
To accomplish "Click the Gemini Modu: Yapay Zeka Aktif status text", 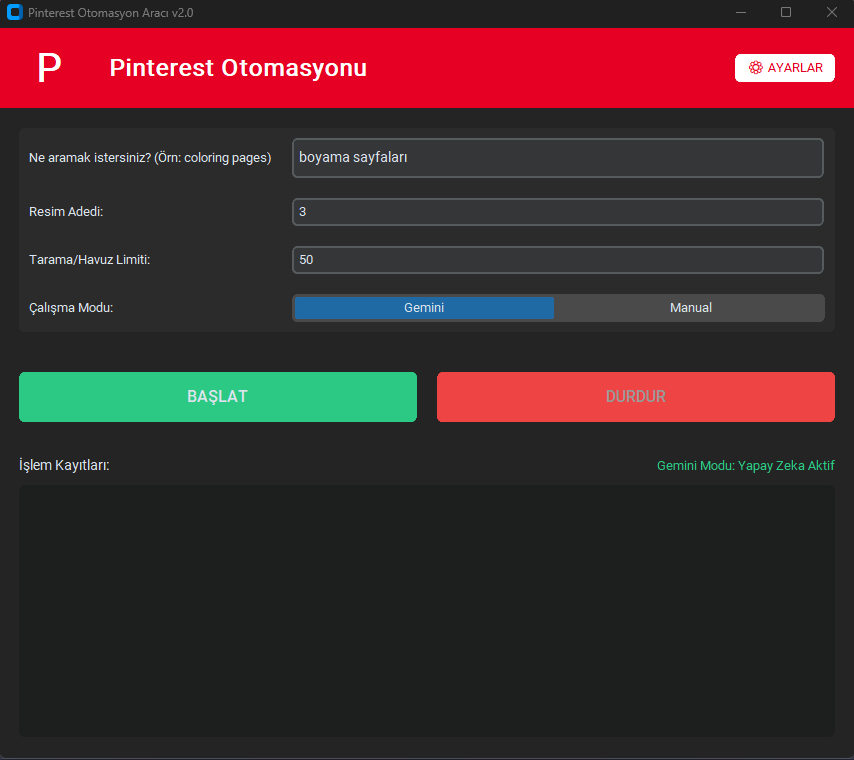I will [x=746, y=466].
